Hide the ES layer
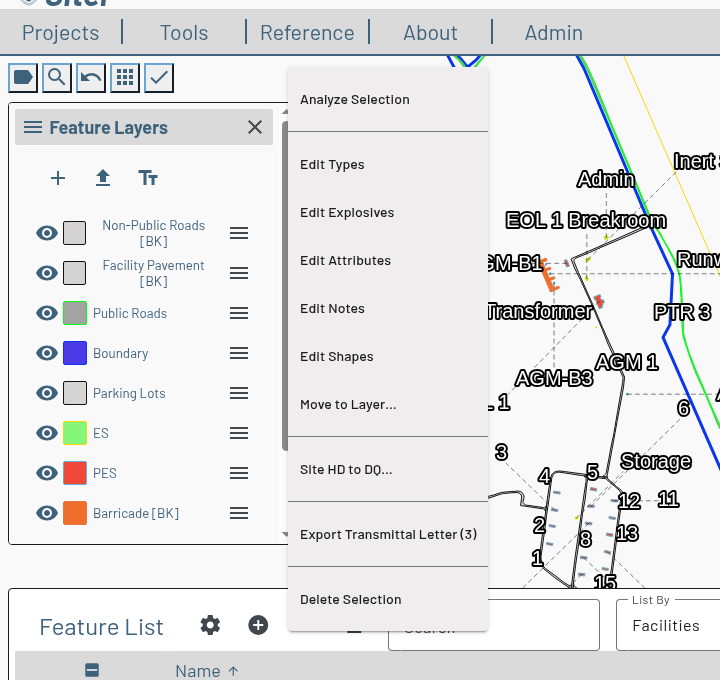Screen dimensions: 720x680 click(x=47, y=433)
